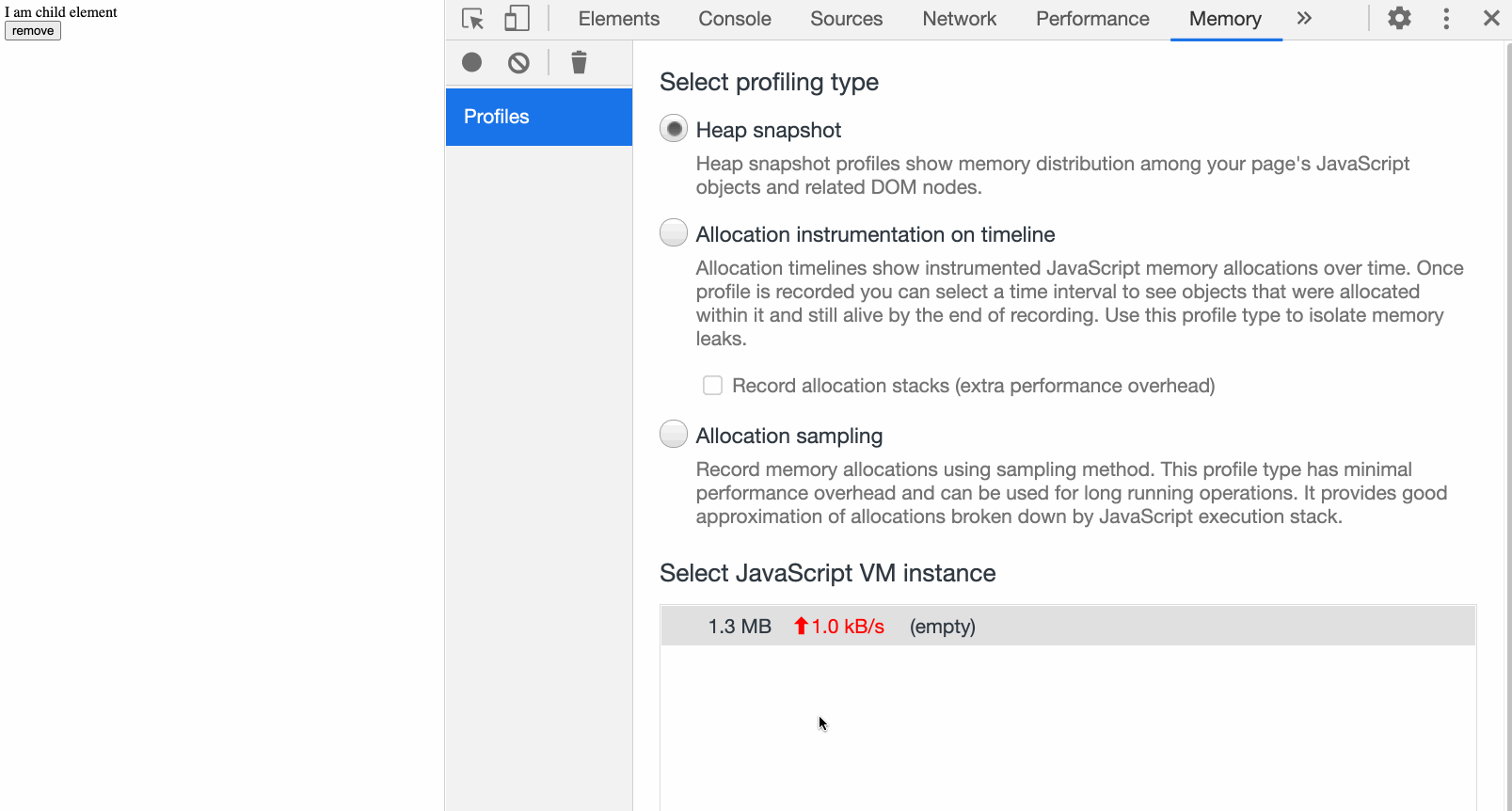The height and width of the screenshot is (811, 1512).
Task: Open DevTools settings gear
Action: point(1399,19)
